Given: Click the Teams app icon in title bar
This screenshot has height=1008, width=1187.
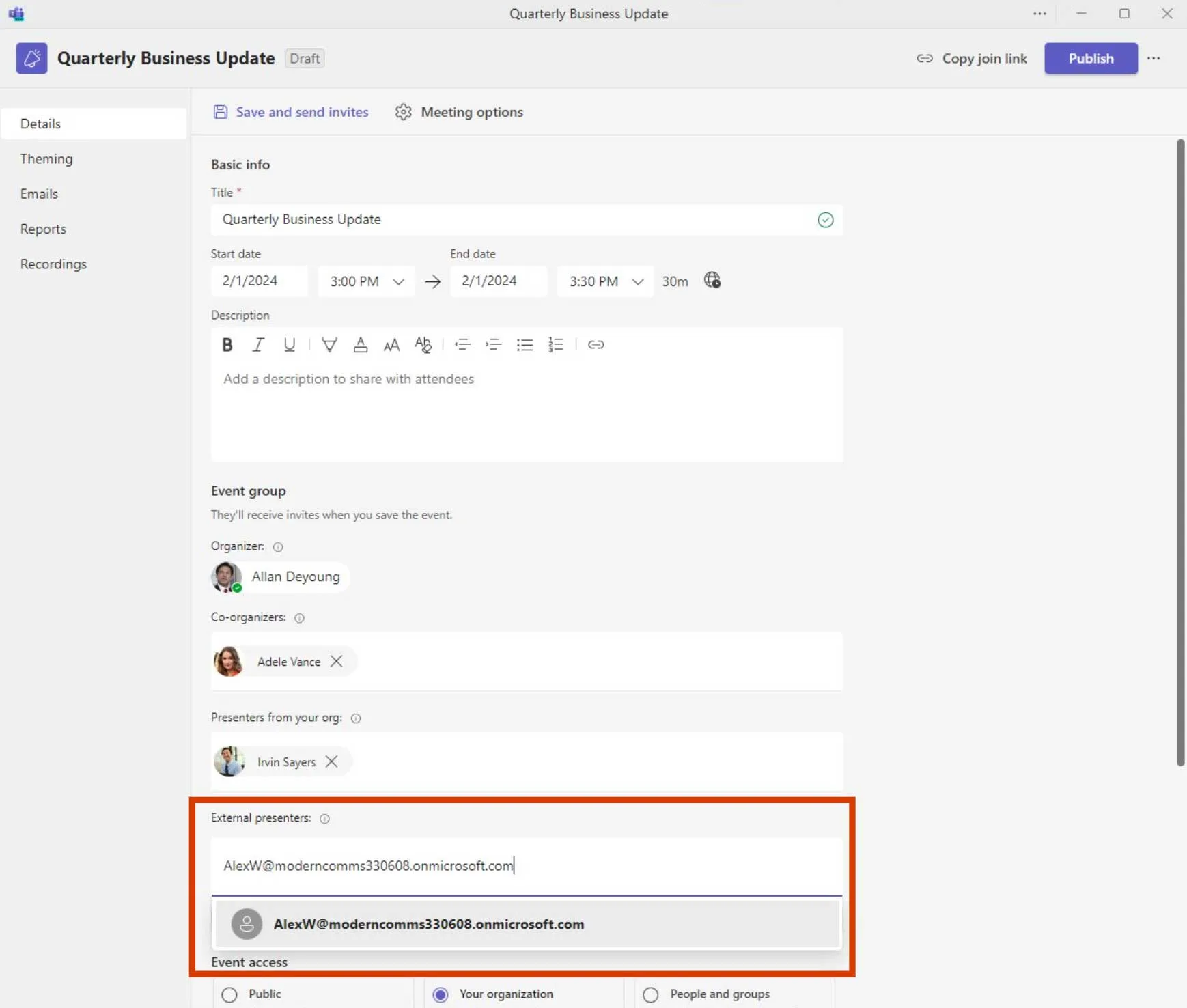Looking at the screenshot, I should (x=16, y=14).
